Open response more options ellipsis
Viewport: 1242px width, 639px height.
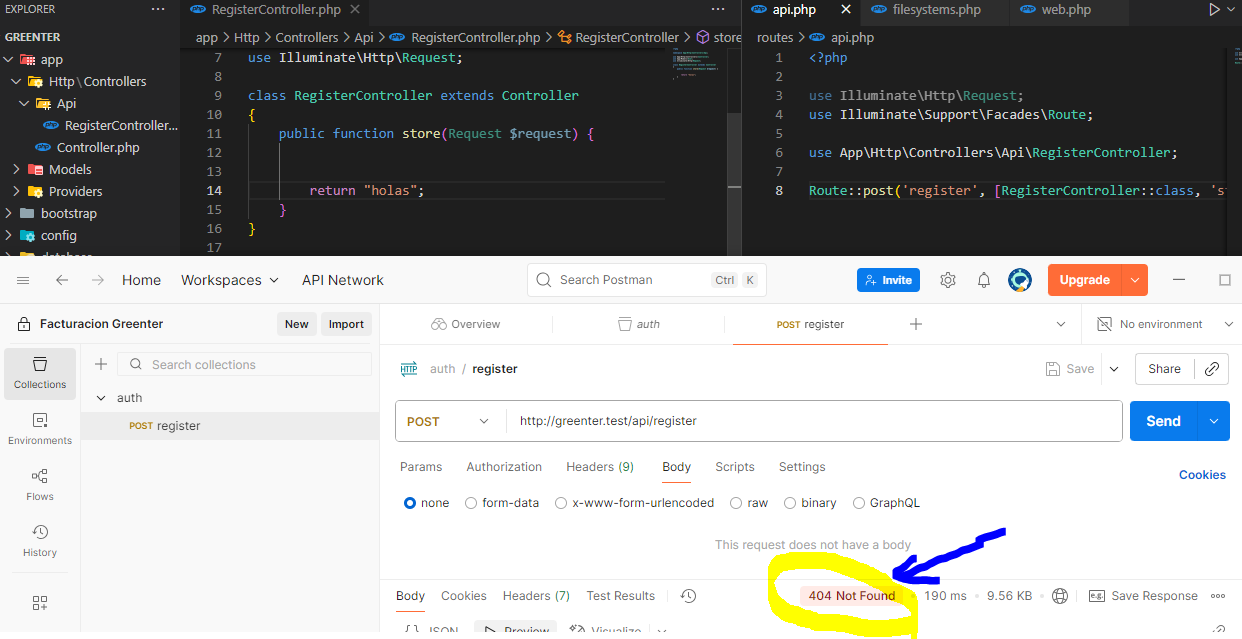(1218, 596)
